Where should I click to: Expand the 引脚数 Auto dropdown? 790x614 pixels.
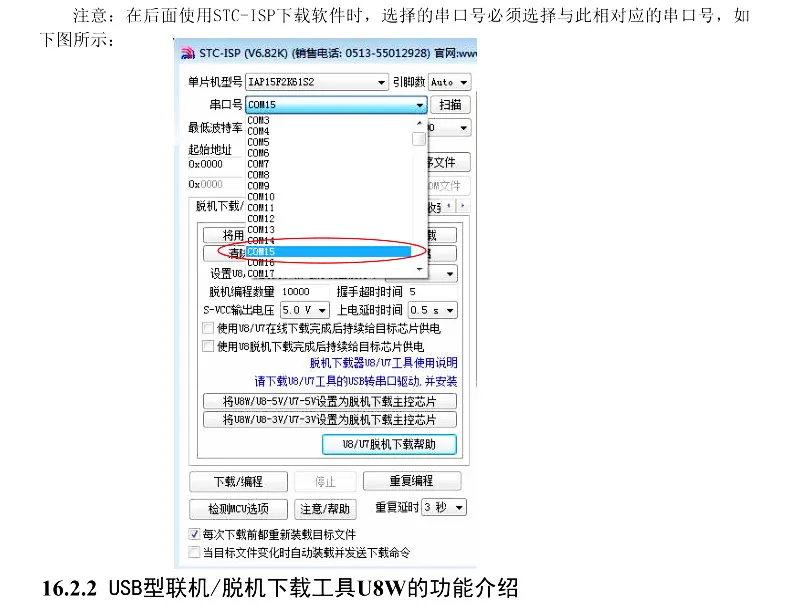point(449,82)
